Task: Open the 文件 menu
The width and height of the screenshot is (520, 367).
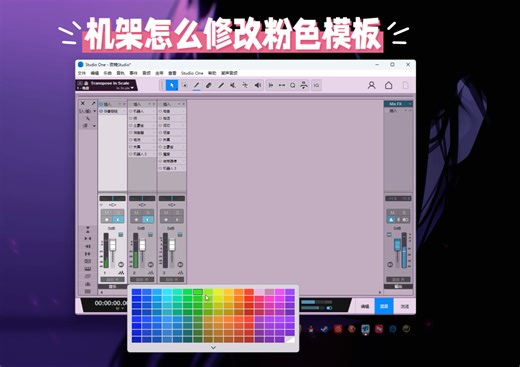Action: click(x=82, y=73)
